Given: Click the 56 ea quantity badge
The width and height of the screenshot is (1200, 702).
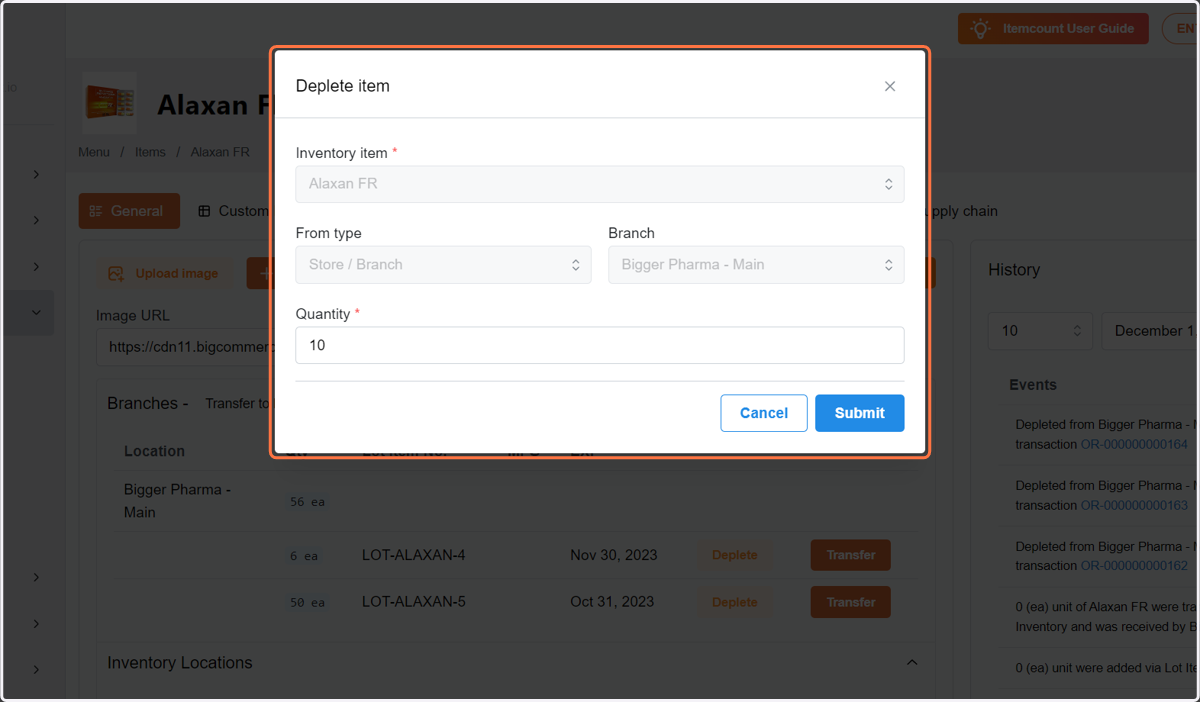Looking at the screenshot, I should (x=307, y=502).
